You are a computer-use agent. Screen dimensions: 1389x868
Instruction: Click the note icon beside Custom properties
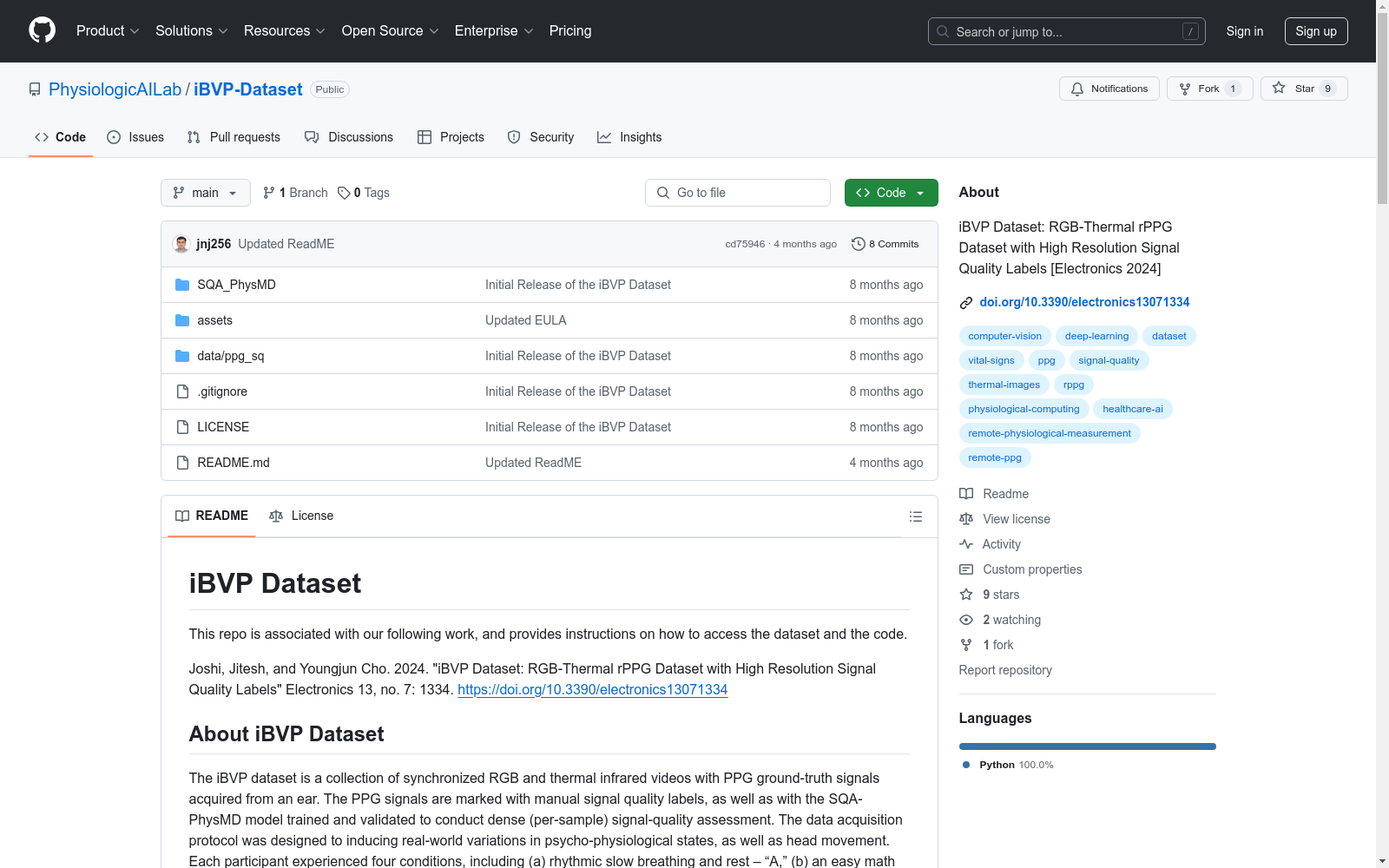click(966, 569)
